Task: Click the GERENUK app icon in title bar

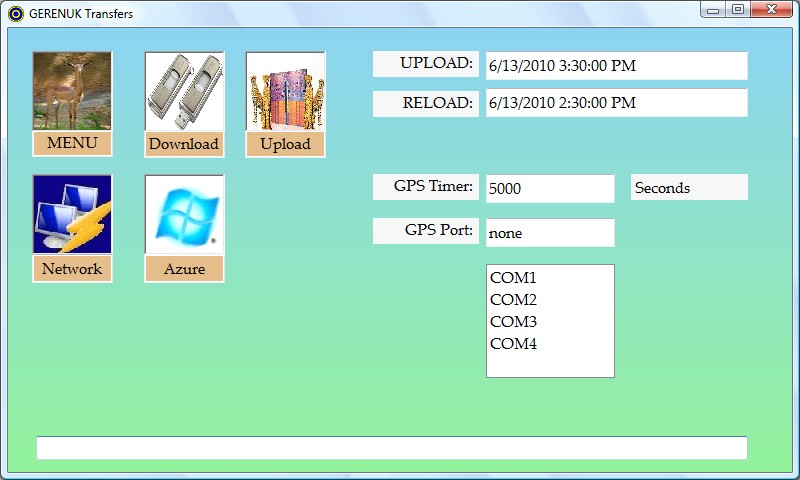Action: pos(15,14)
